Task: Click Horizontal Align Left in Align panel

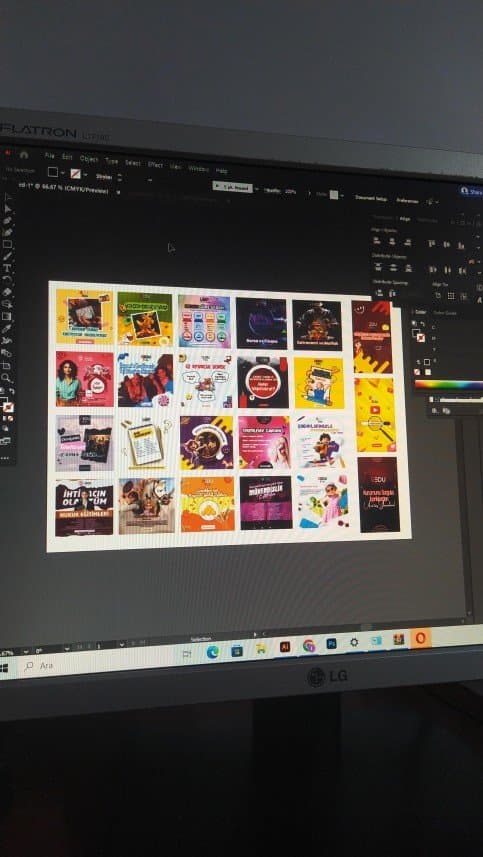Action: 376,242
